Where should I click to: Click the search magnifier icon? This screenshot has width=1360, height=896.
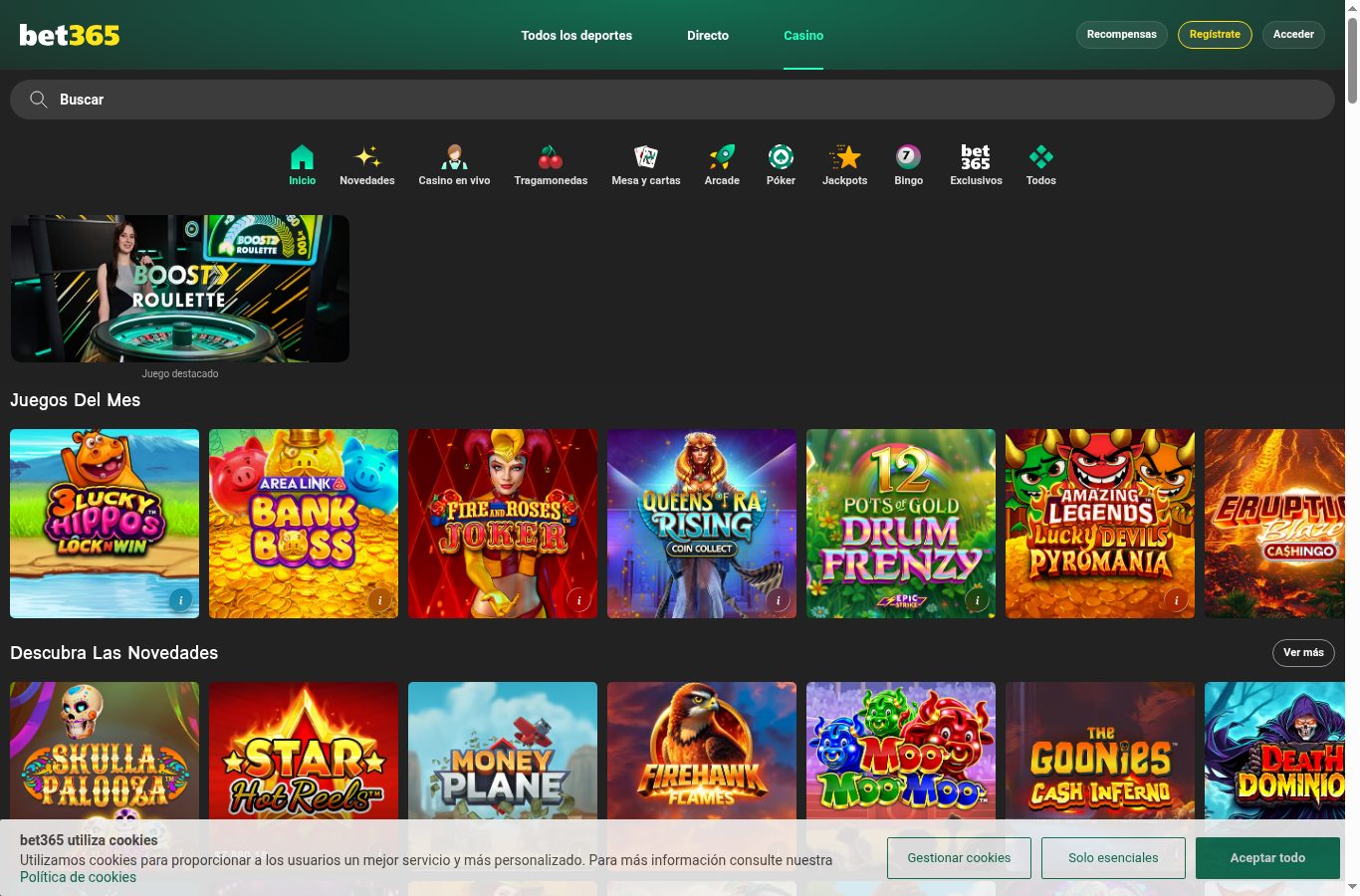[x=39, y=100]
